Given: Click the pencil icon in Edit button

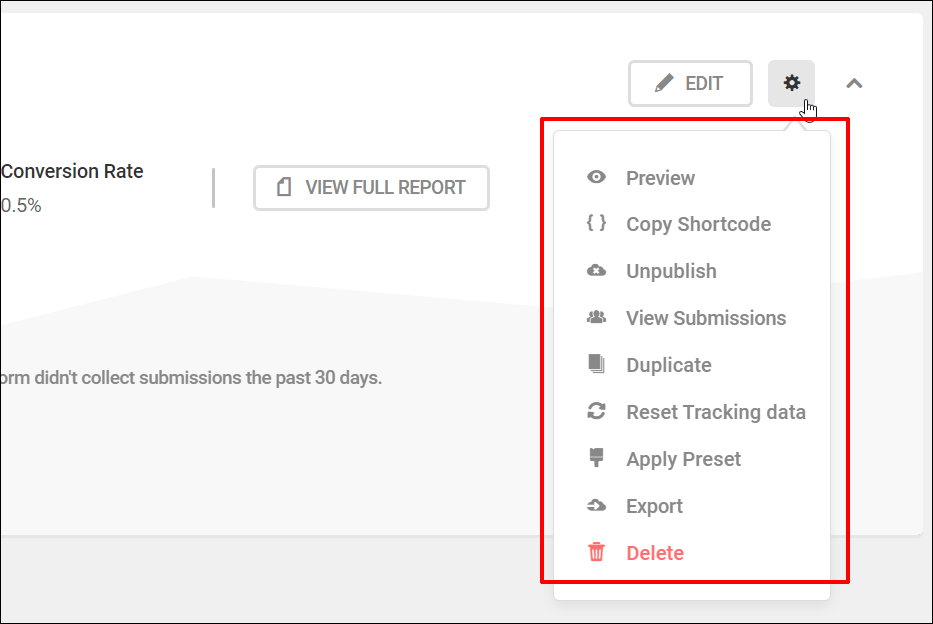Looking at the screenshot, I should [664, 83].
